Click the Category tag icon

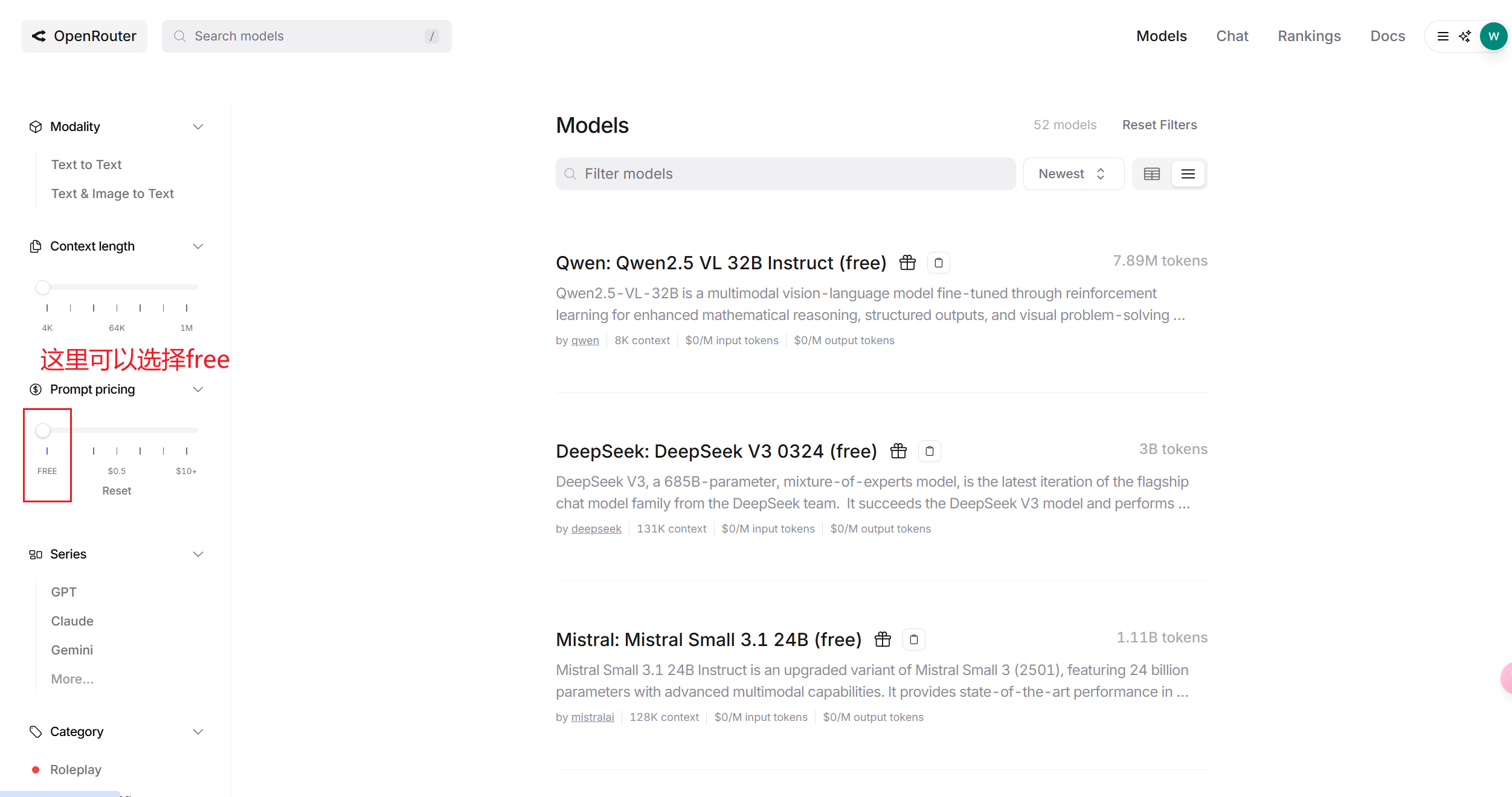tap(36, 732)
